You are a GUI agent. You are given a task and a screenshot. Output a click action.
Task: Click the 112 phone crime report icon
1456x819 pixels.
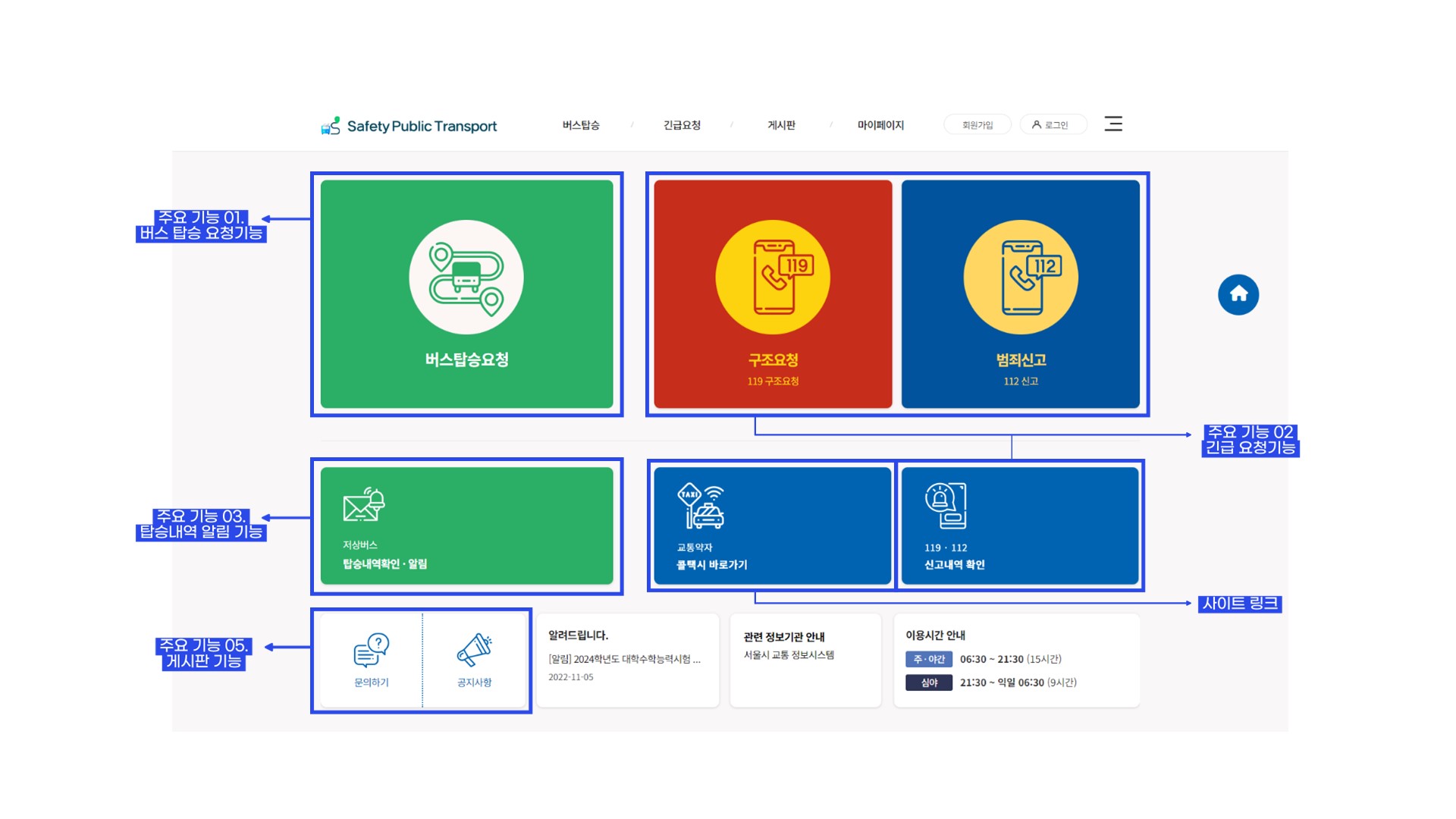pyautogui.click(x=1021, y=278)
